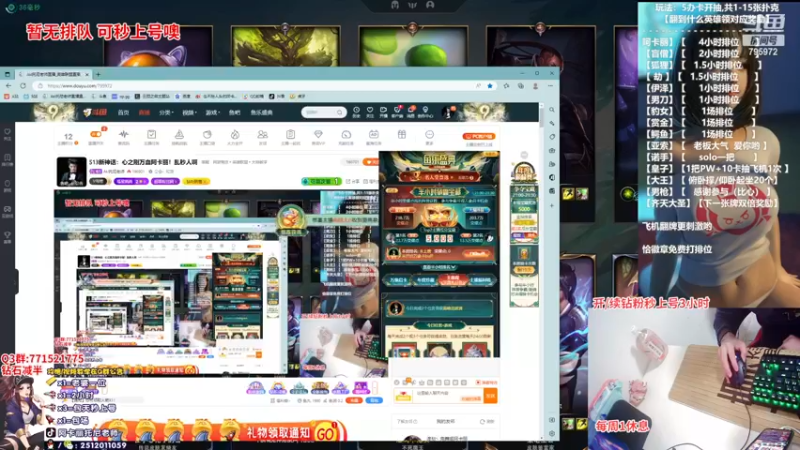Open a new browser tab with the plus icon
This screenshot has width=800, height=450.
[x=98, y=74]
